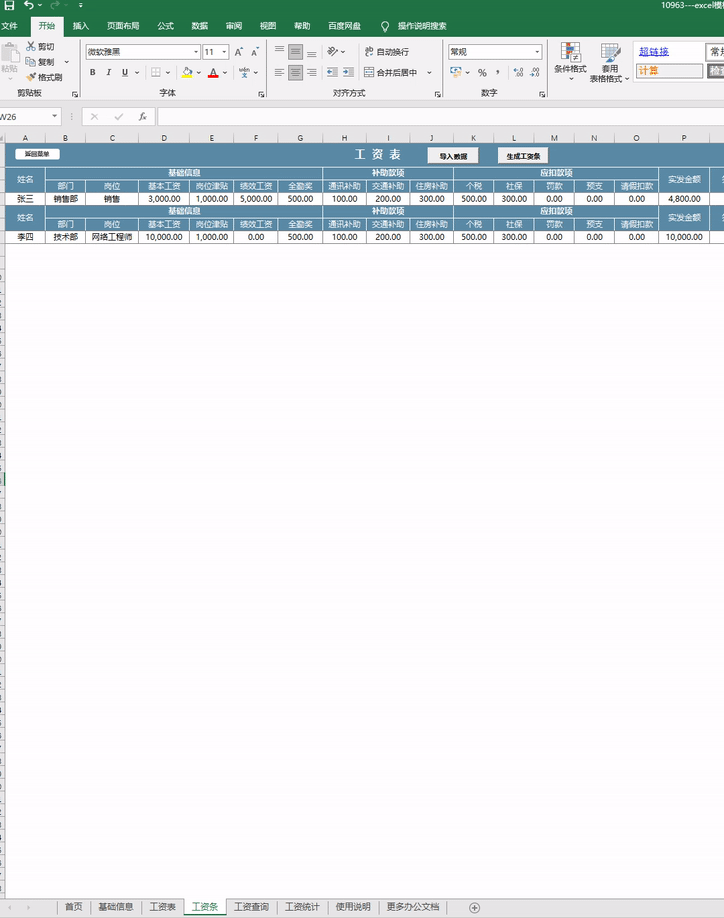
Task: Open conditional formatting (条件格式)
Action: coord(570,58)
